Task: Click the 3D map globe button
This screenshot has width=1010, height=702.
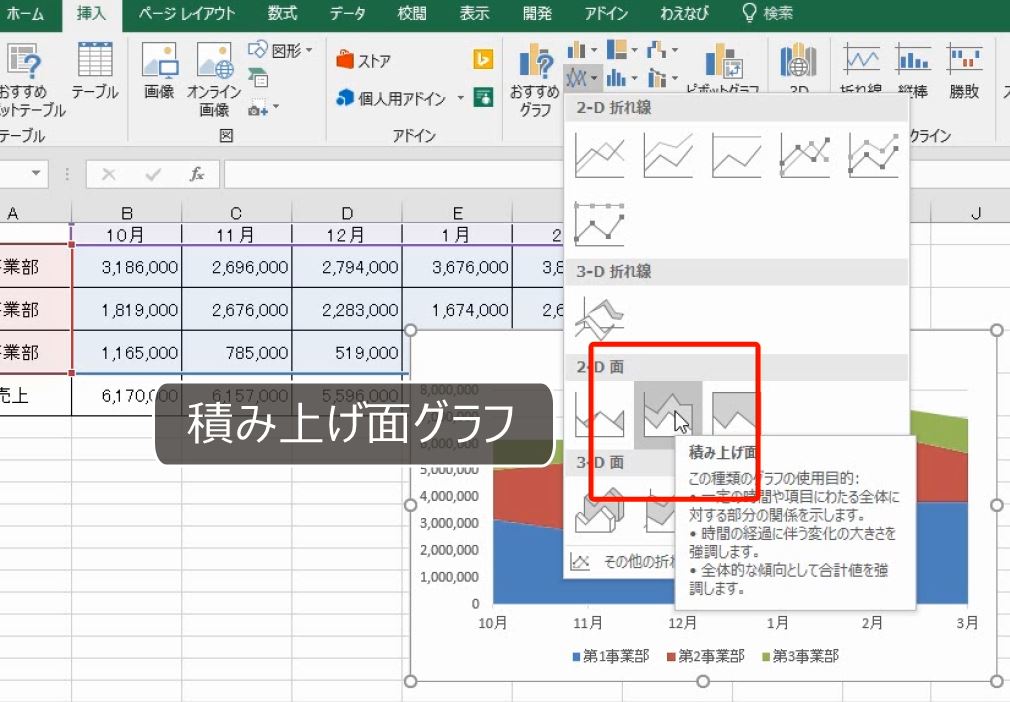Action: (x=798, y=68)
